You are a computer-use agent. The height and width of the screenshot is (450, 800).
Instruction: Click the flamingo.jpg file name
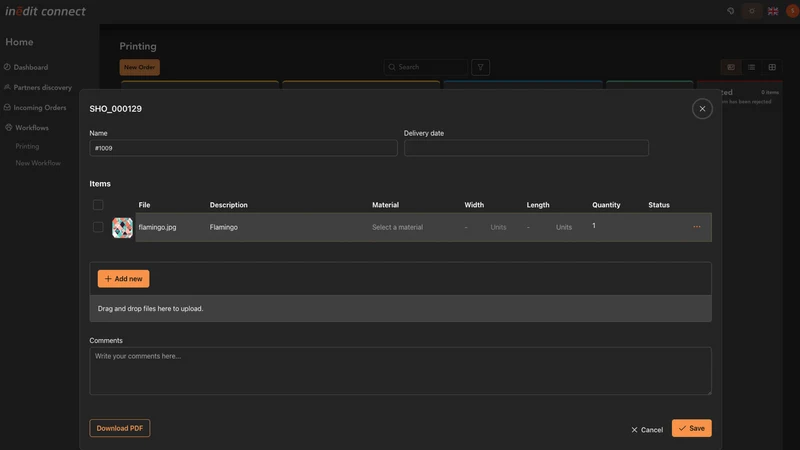pyautogui.click(x=157, y=227)
